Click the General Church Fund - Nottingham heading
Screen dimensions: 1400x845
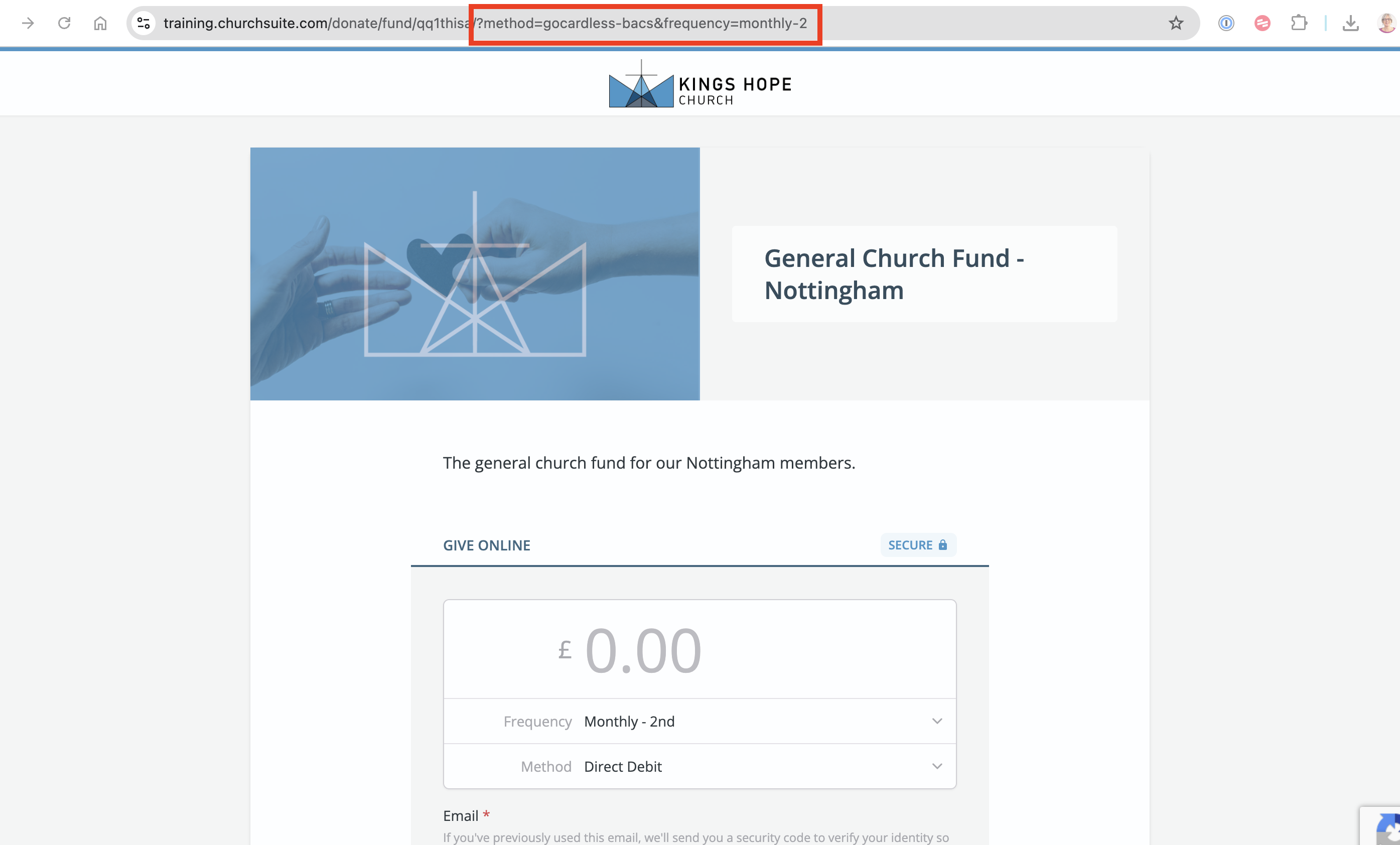coord(894,274)
